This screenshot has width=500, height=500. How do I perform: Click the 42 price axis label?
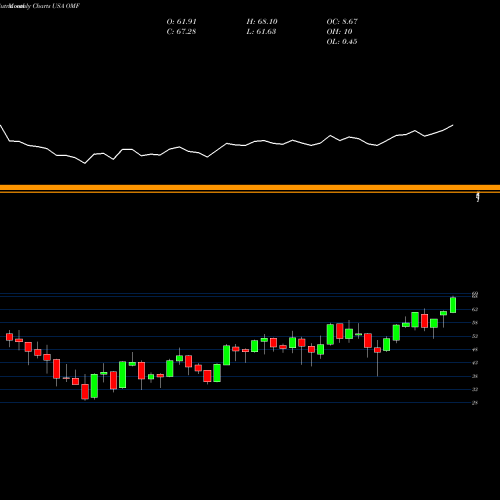pos(475,363)
